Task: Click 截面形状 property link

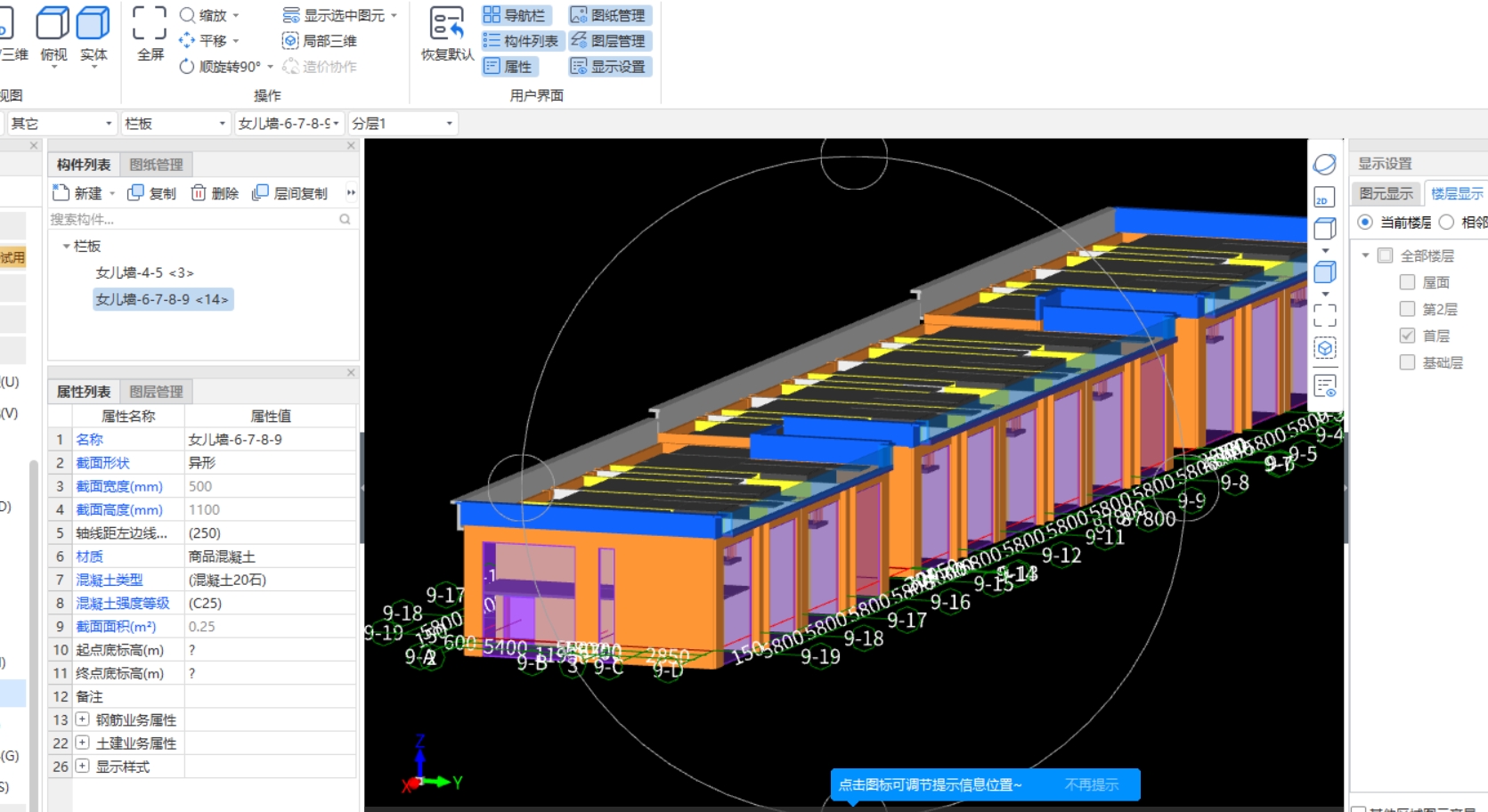Action: (102, 463)
